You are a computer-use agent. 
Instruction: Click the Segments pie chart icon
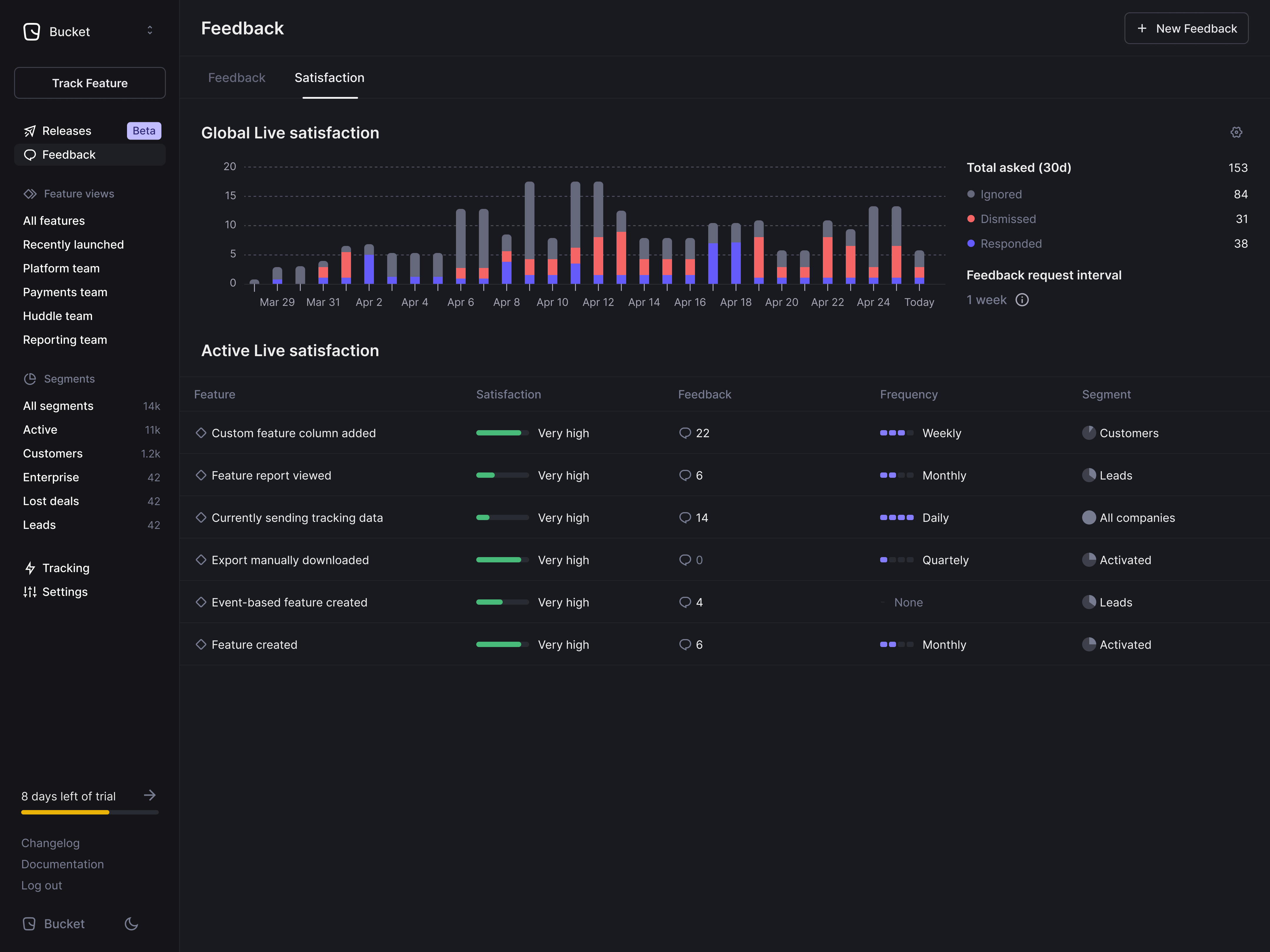pos(31,379)
